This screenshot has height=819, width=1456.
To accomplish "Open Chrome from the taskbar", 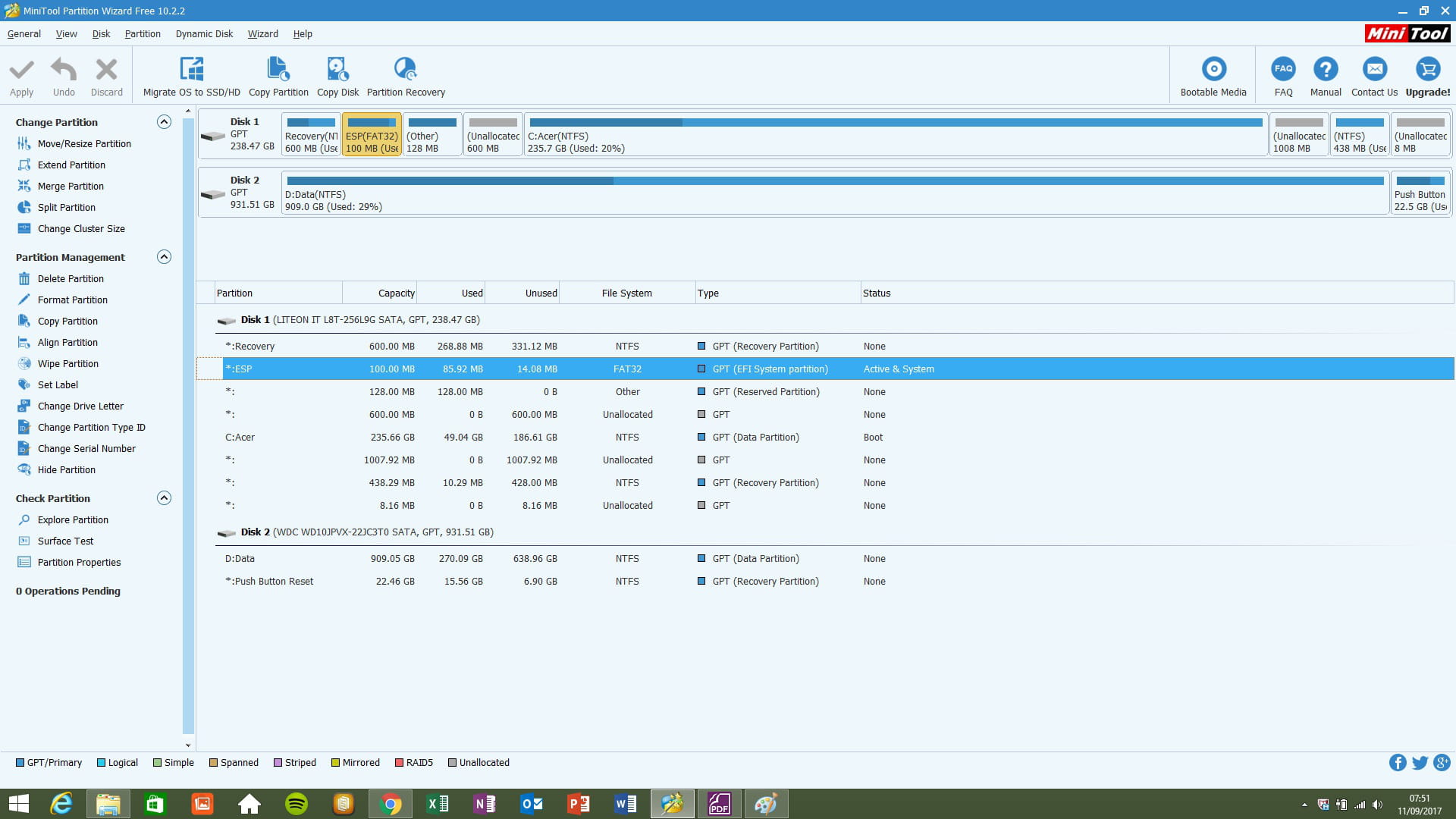I will [x=391, y=804].
